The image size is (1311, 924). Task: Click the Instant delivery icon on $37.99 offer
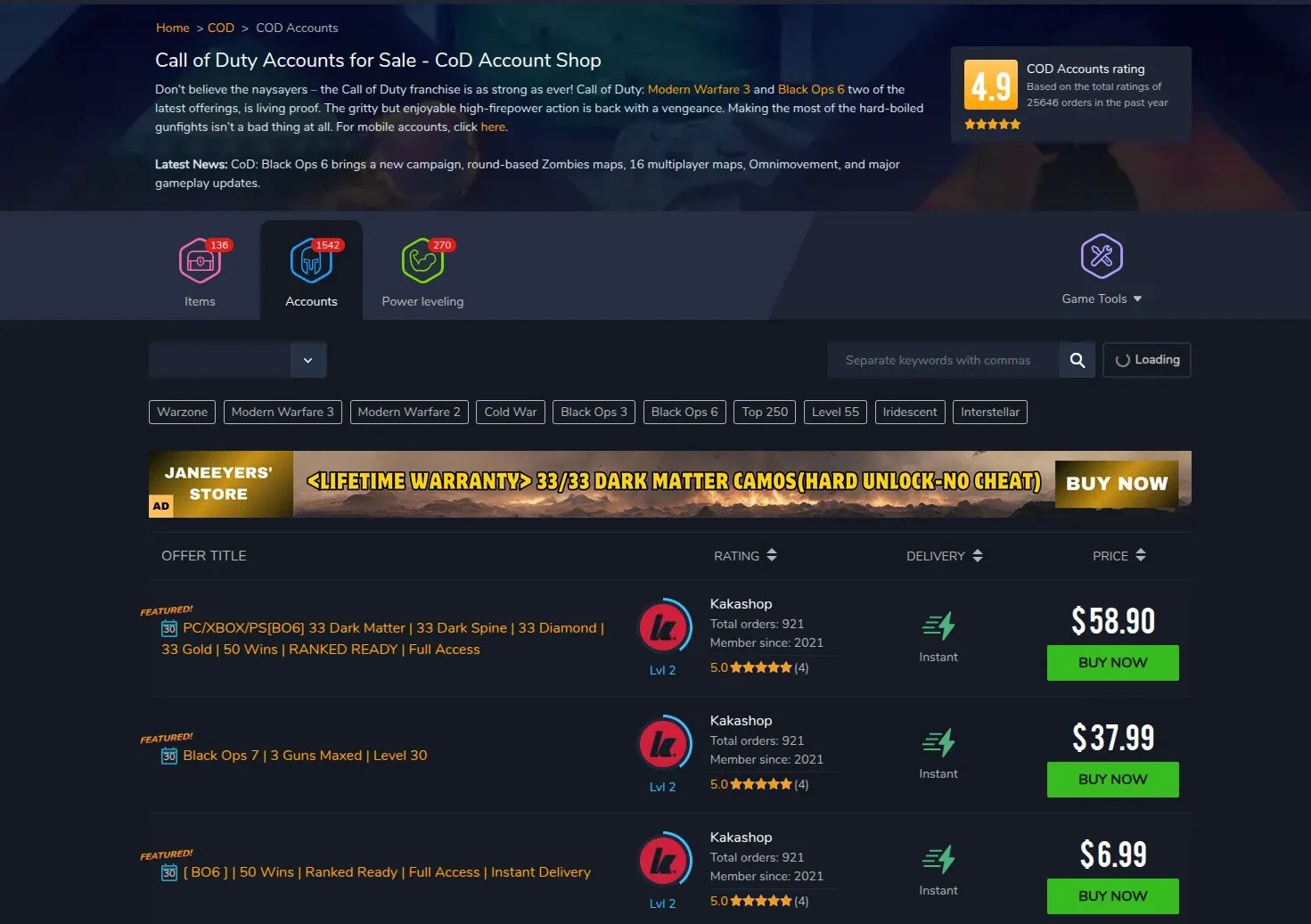coord(938,742)
